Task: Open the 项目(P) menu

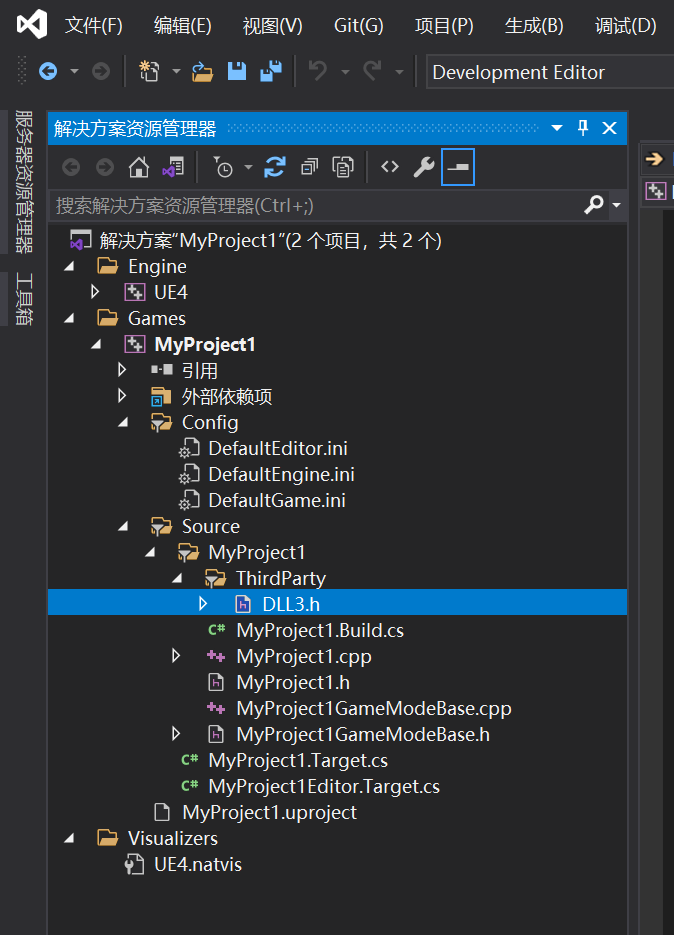Action: (x=444, y=25)
